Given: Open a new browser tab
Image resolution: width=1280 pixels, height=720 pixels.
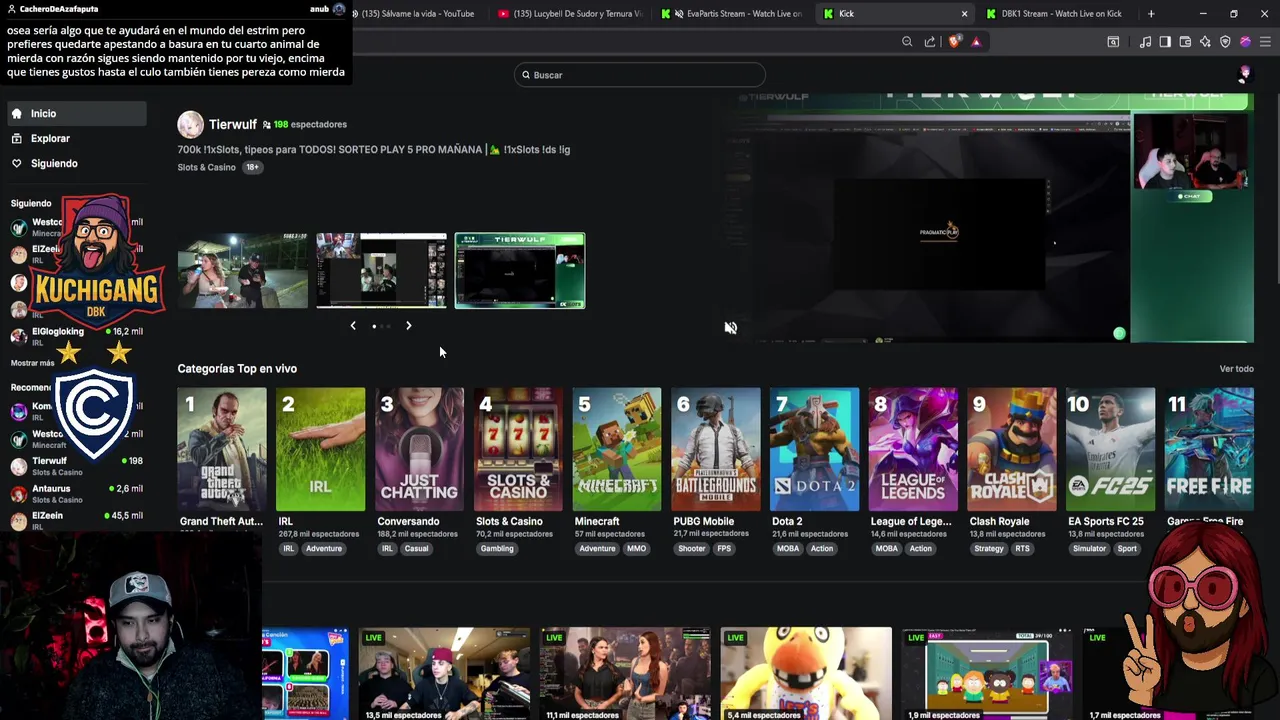Looking at the screenshot, I should [x=1151, y=14].
